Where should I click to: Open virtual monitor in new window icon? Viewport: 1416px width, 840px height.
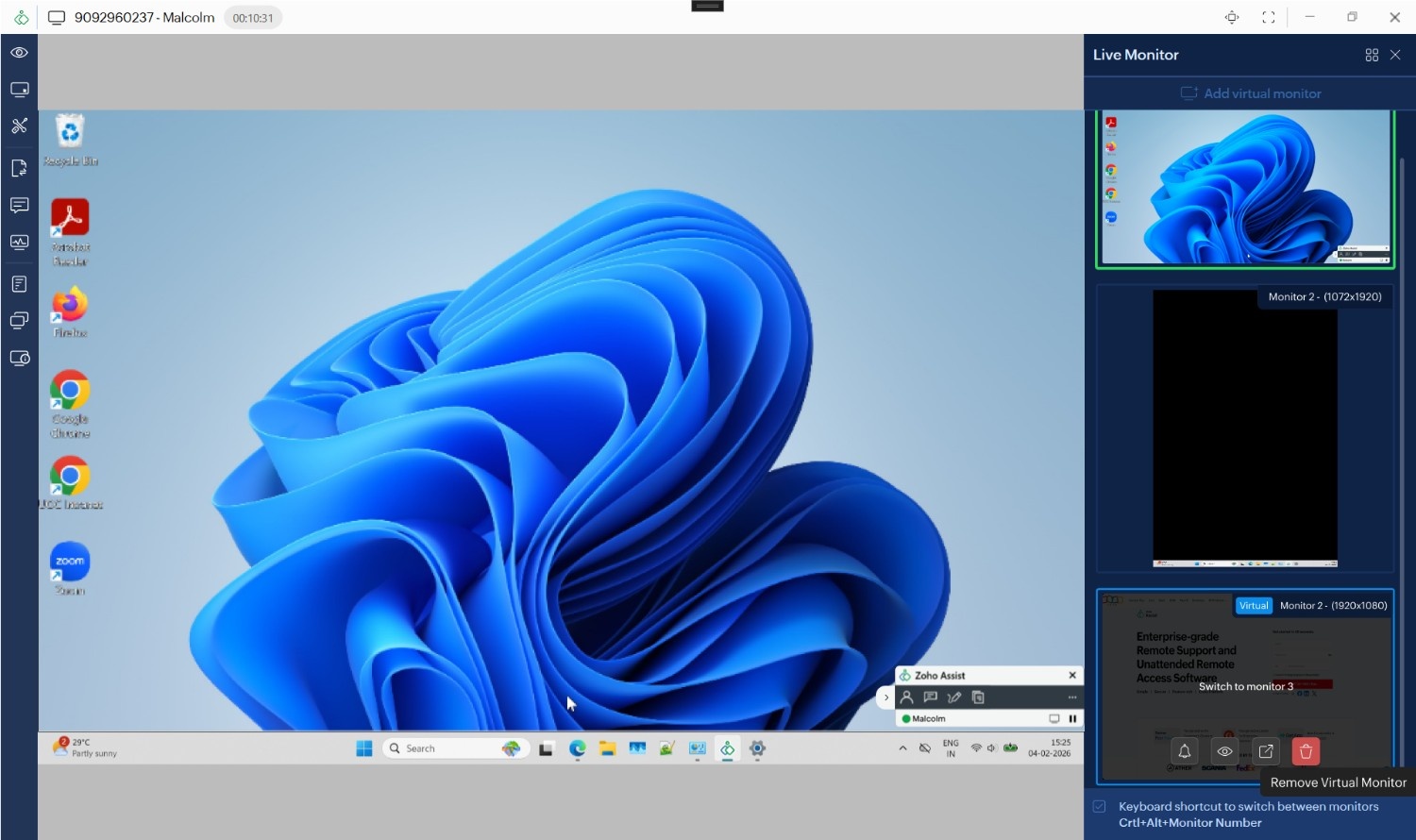pyautogui.click(x=1265, y=751)
